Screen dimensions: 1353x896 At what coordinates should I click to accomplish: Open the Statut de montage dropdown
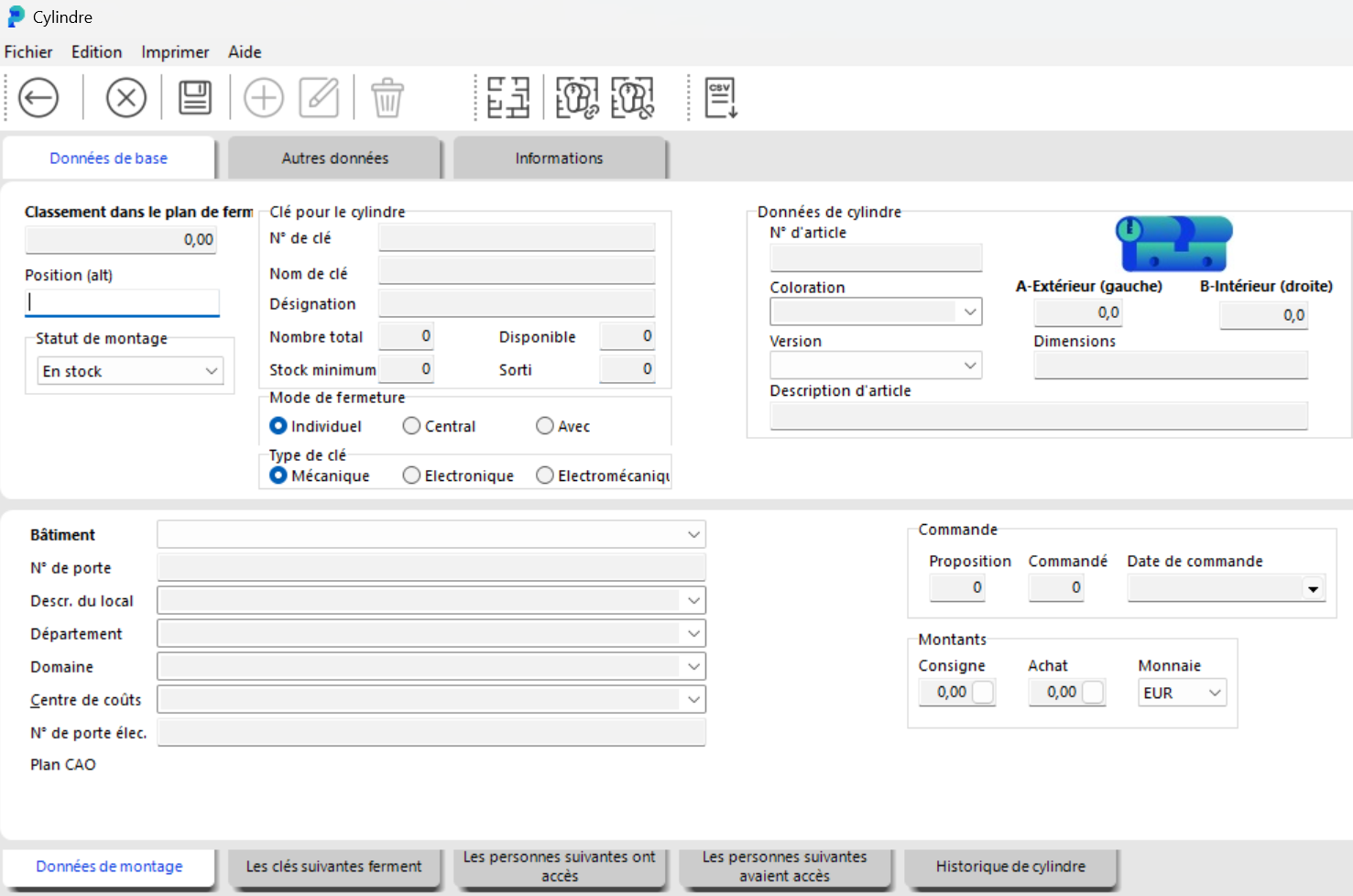point(130,371)
